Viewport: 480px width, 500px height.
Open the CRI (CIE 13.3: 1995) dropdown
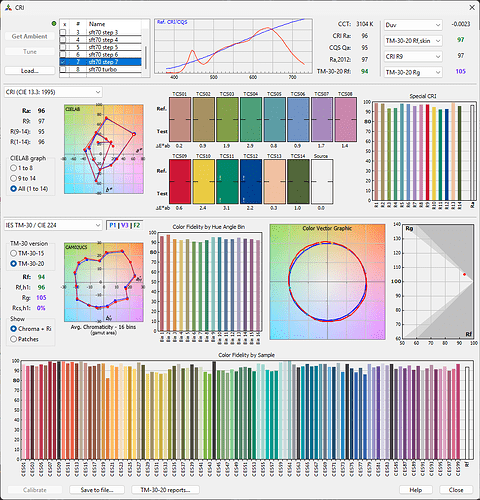click(x=53, y=92)
